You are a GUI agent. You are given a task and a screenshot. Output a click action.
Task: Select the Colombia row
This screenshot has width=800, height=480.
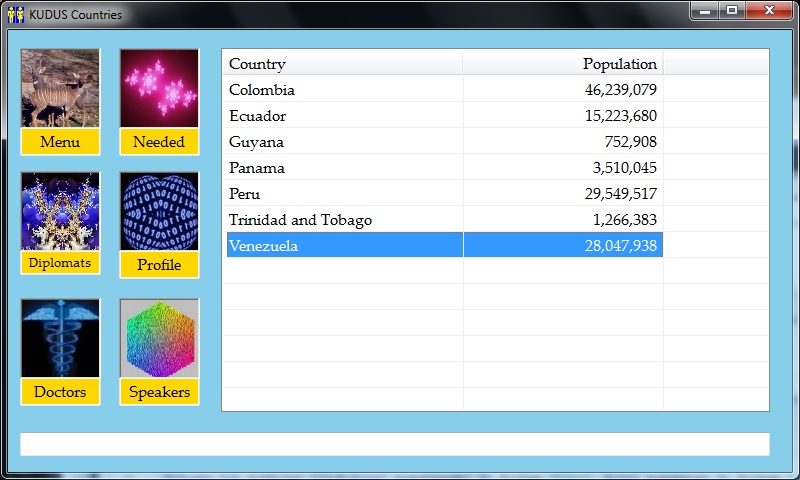point(343,90)
